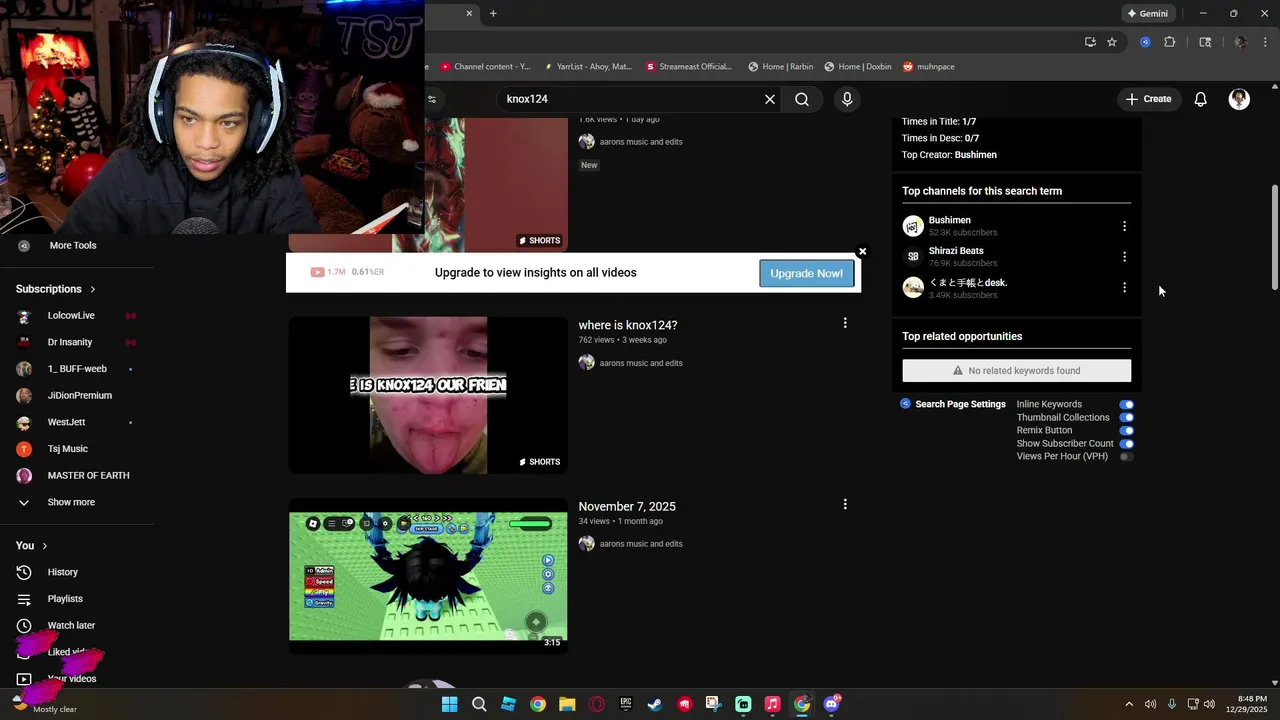Open Playlists in the sidebar
1280x720 pixels.
pyautogui.click(x=65, y=599)
